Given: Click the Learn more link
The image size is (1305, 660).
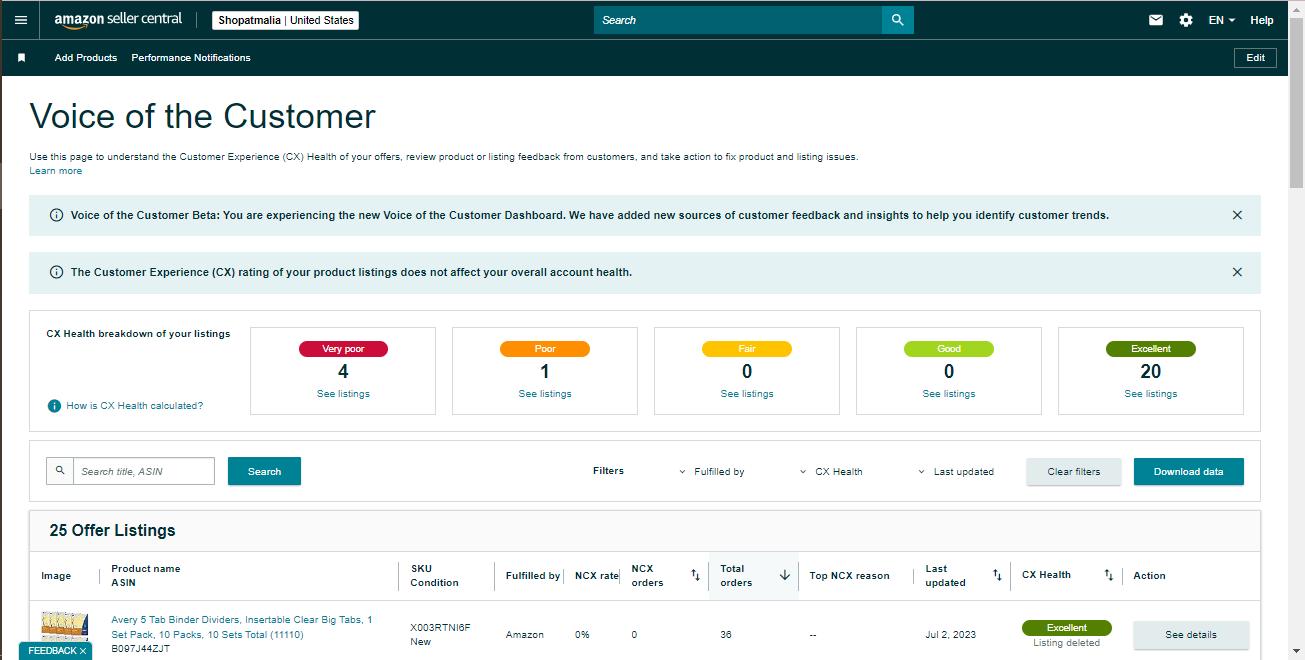Looking at the screenshot, I should pyautogui.click(x=56, y=171).
